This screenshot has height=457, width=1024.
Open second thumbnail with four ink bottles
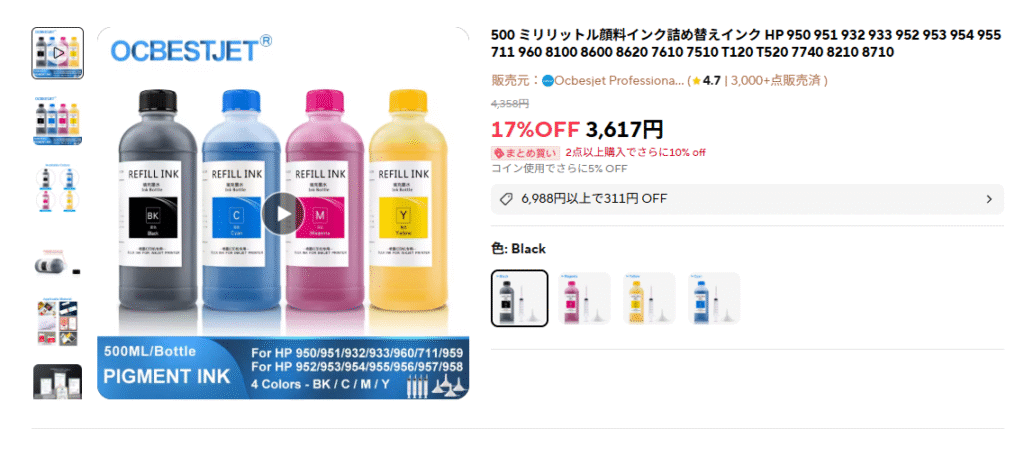[57, 120]
